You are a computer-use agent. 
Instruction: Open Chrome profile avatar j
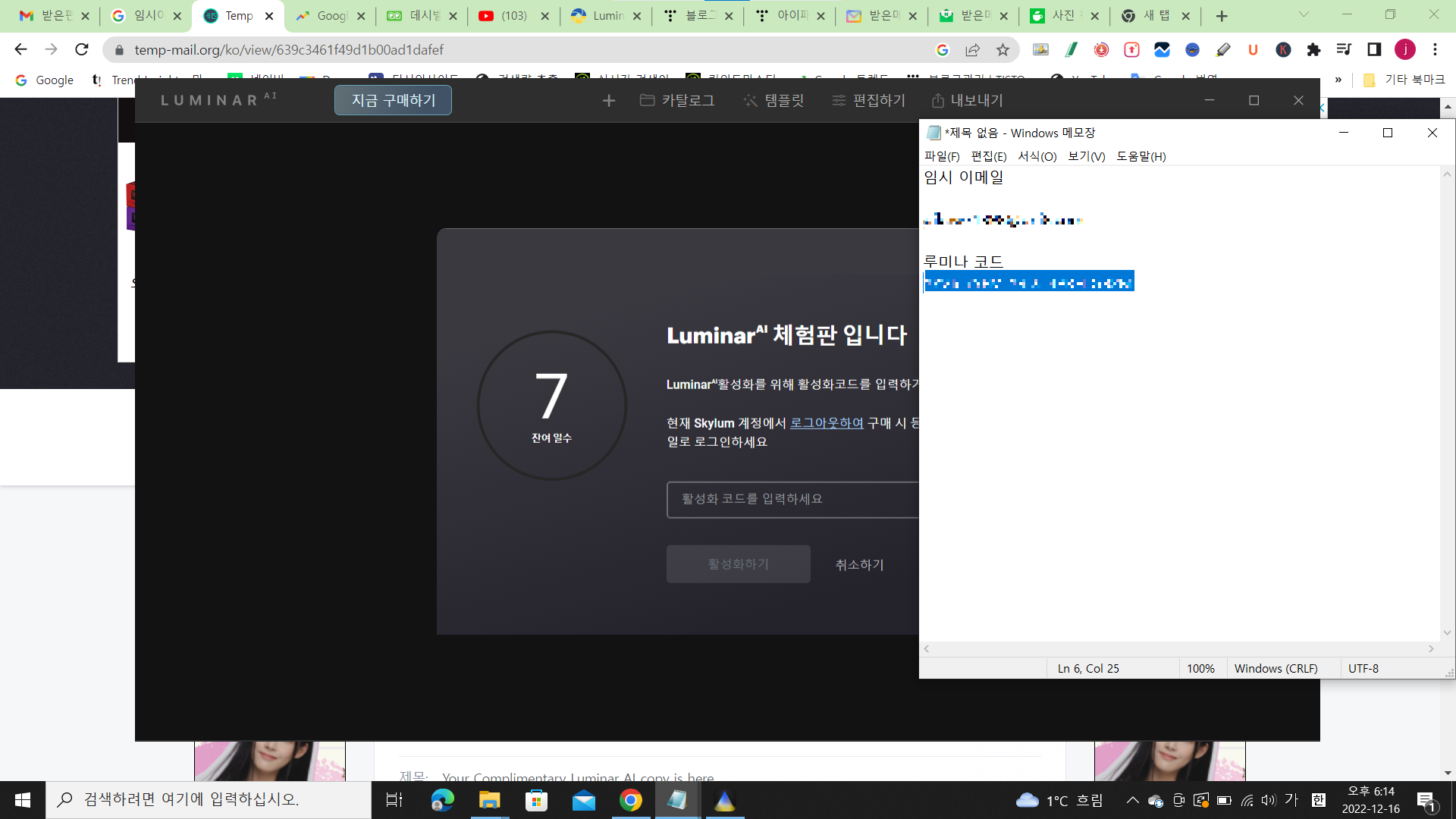tap(1405, 50)
